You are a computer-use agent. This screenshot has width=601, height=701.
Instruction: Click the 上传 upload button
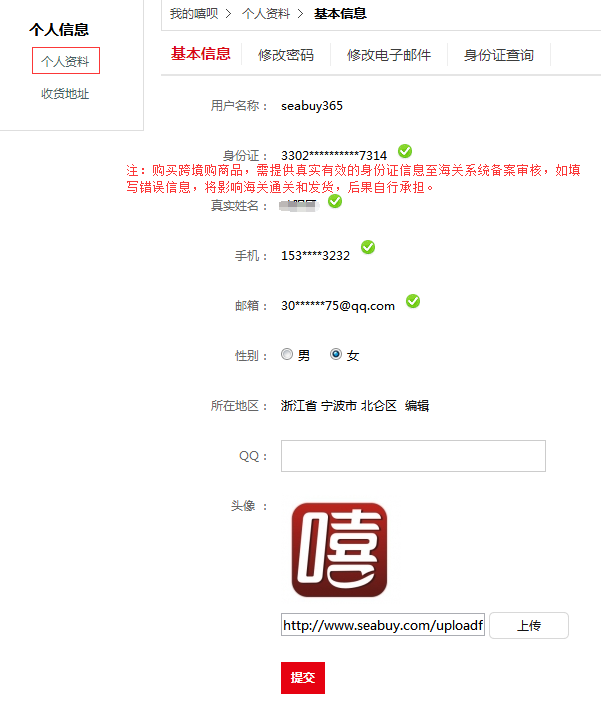[529, 625]
